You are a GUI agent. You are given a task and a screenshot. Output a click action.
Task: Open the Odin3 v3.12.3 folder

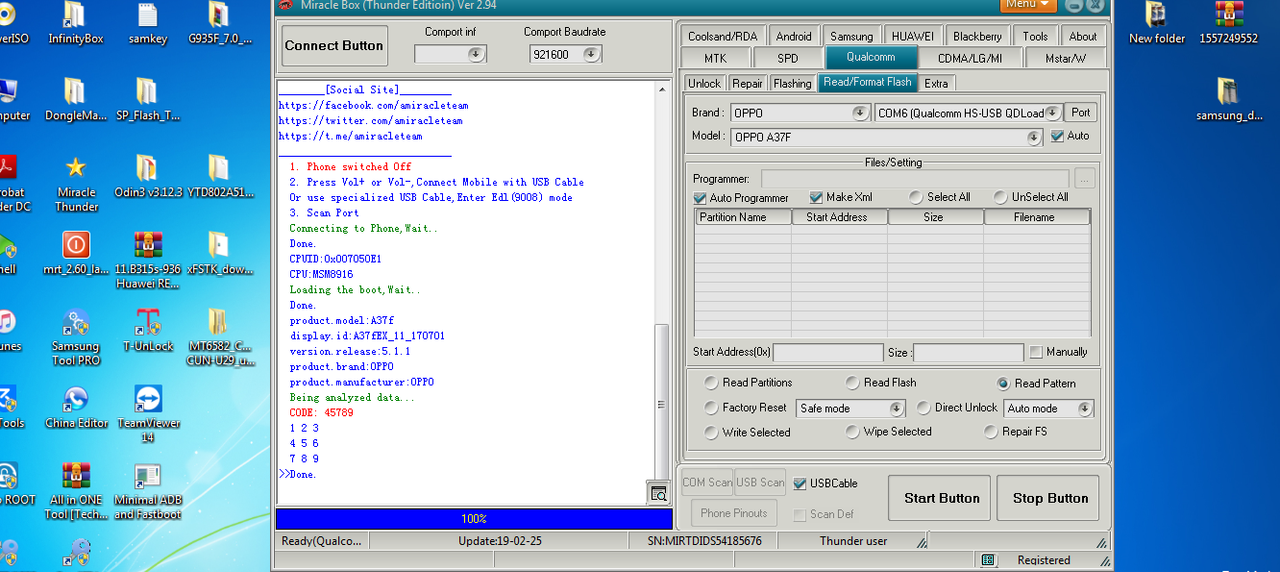pos(148,175)
